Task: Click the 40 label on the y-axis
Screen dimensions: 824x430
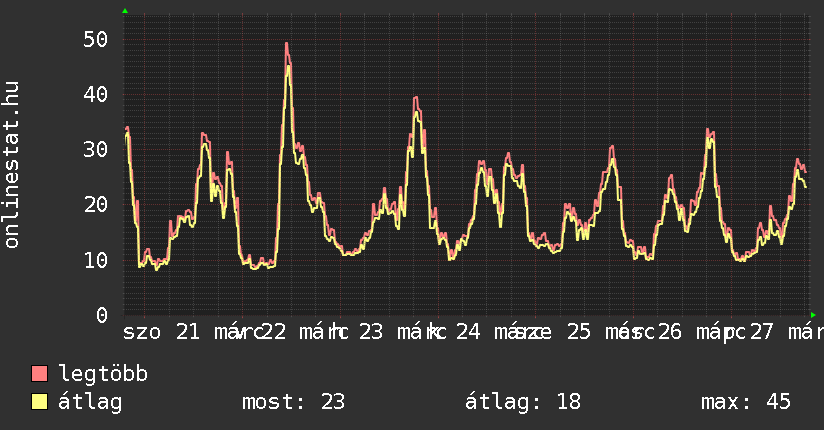Action: [96, 94]
